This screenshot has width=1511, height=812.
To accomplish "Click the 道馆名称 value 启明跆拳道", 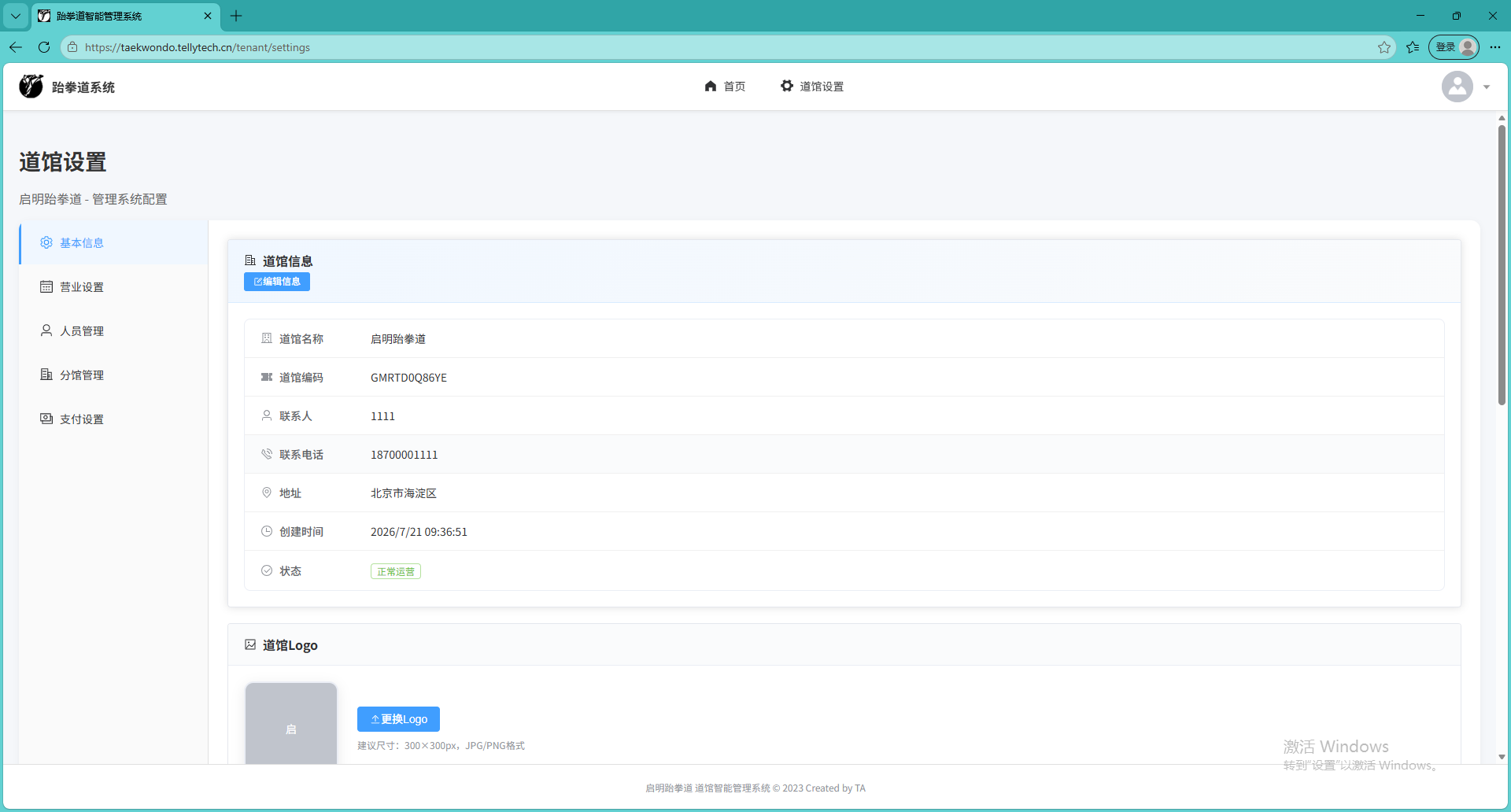I will 398,339.
